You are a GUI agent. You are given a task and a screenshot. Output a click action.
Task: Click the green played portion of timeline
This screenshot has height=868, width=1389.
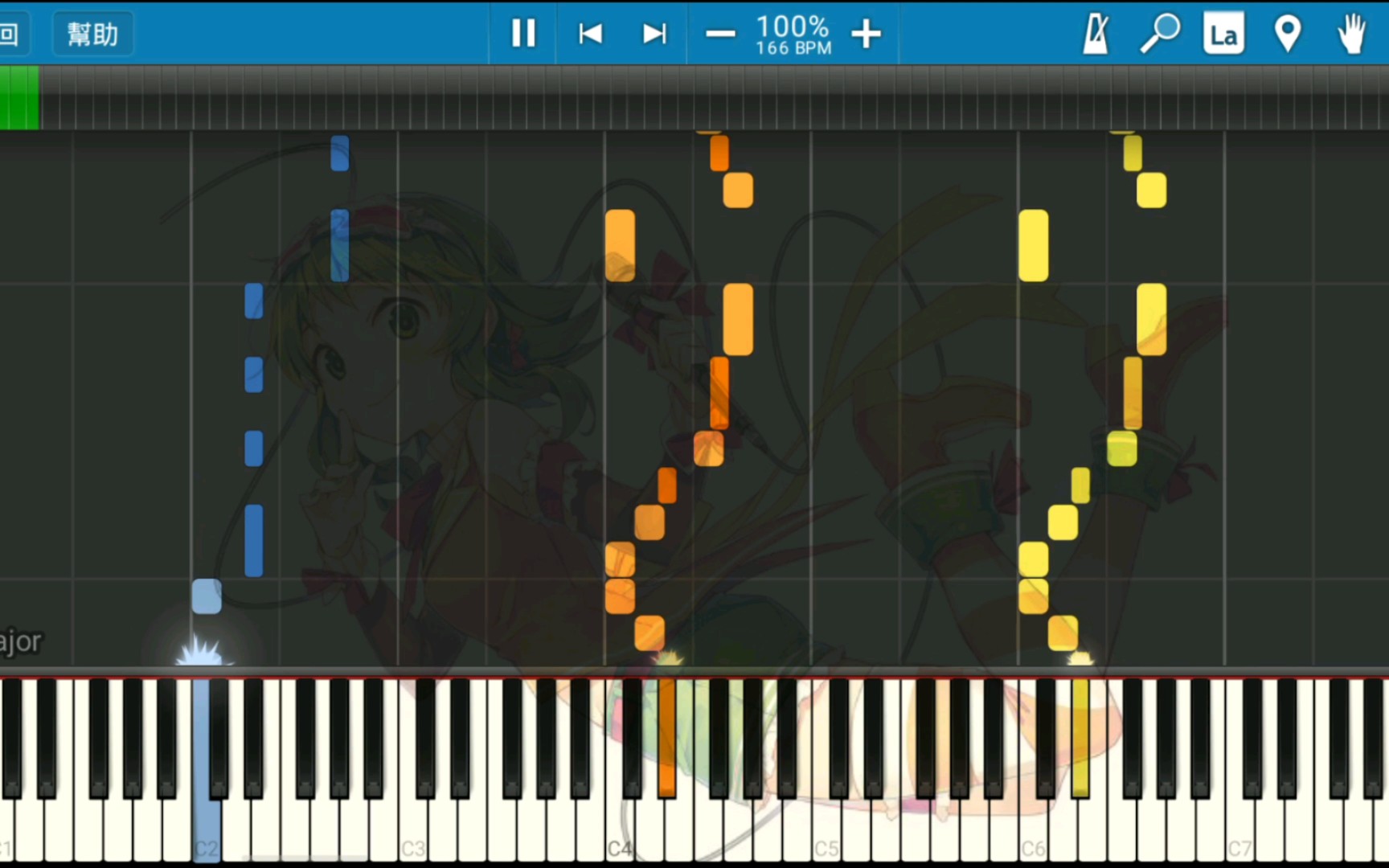click(x=19, y=98)
